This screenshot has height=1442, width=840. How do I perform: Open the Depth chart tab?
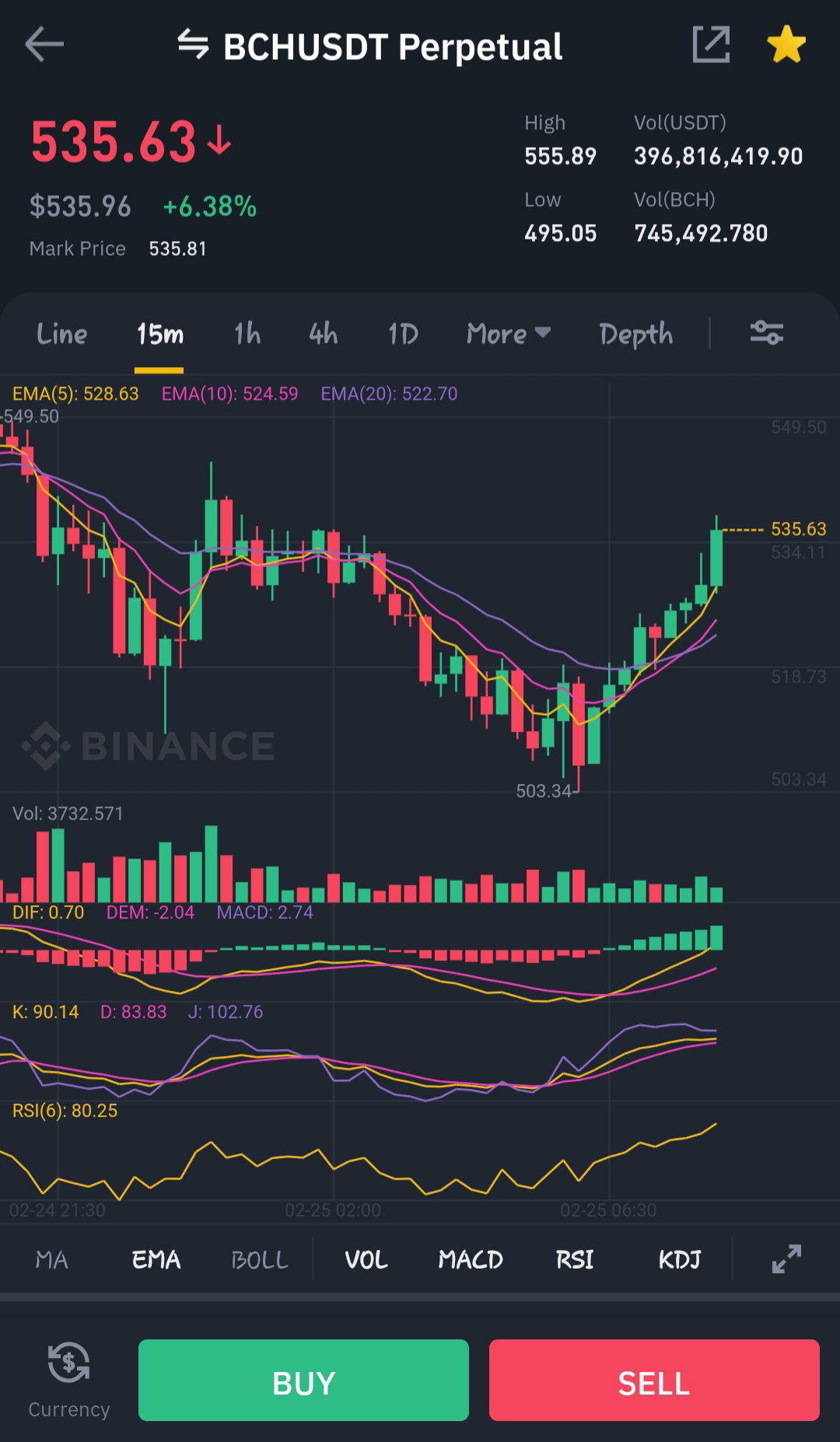tap(635, 334)
